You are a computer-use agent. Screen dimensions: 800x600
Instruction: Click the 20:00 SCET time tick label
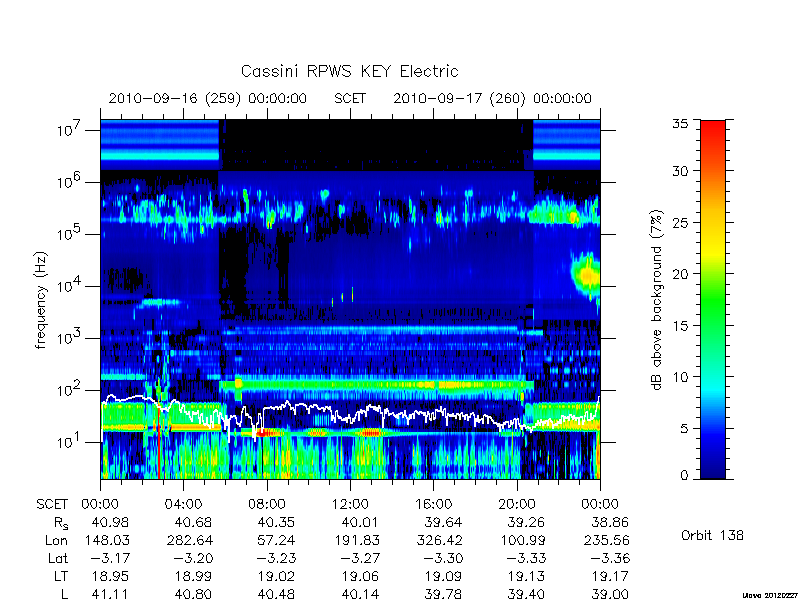point(516,505)
